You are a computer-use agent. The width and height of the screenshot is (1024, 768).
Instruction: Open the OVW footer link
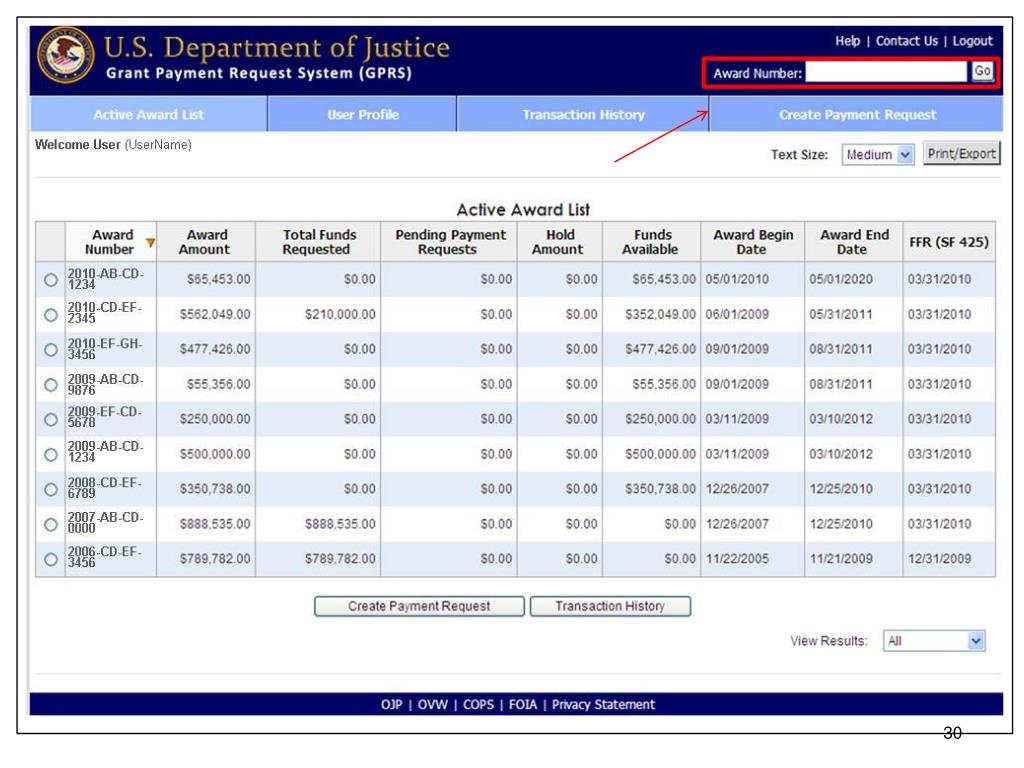click(432, 705)
